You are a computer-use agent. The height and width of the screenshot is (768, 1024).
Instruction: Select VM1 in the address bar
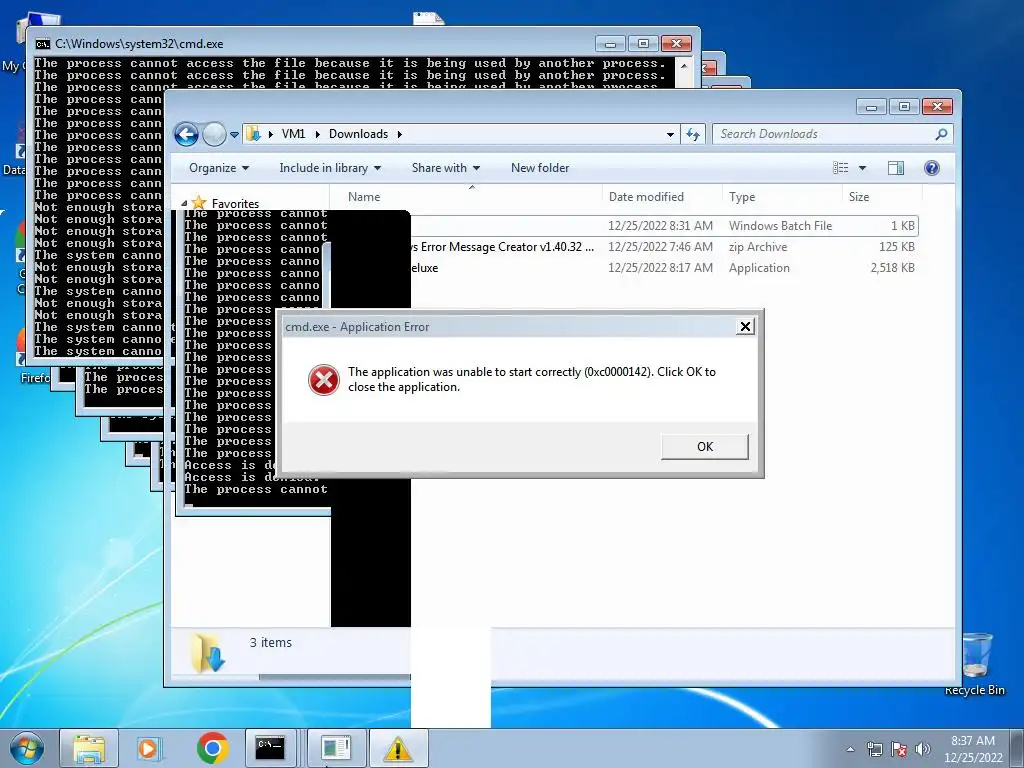(x=293, y=134)
